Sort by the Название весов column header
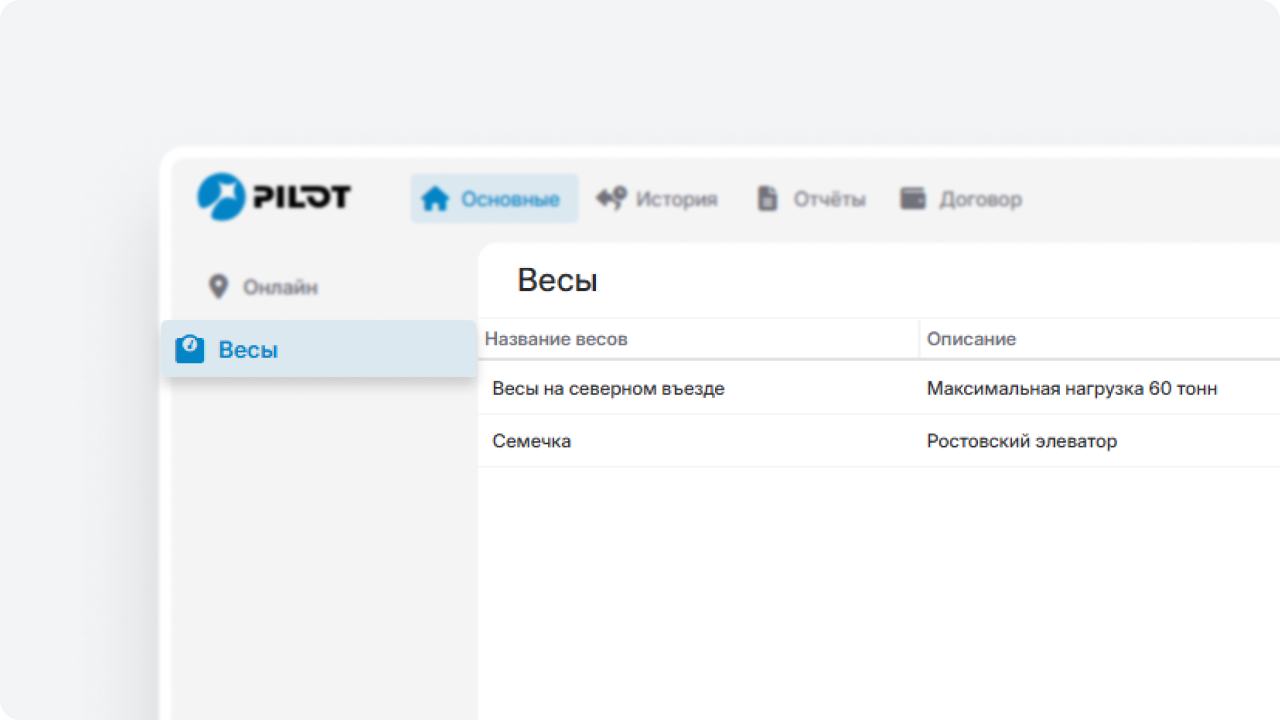The width and height of the screenshot is (1280, 720). [556, 339]
